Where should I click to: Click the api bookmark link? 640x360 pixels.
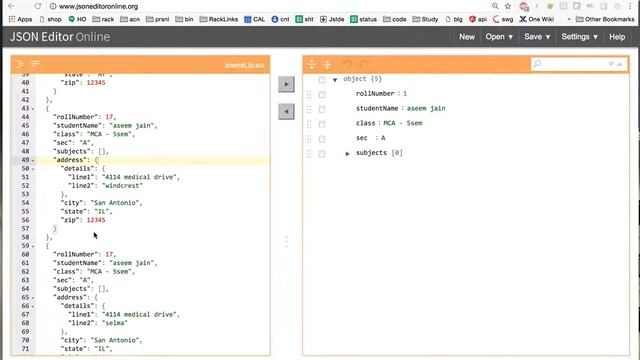click(x=478, y=19)
